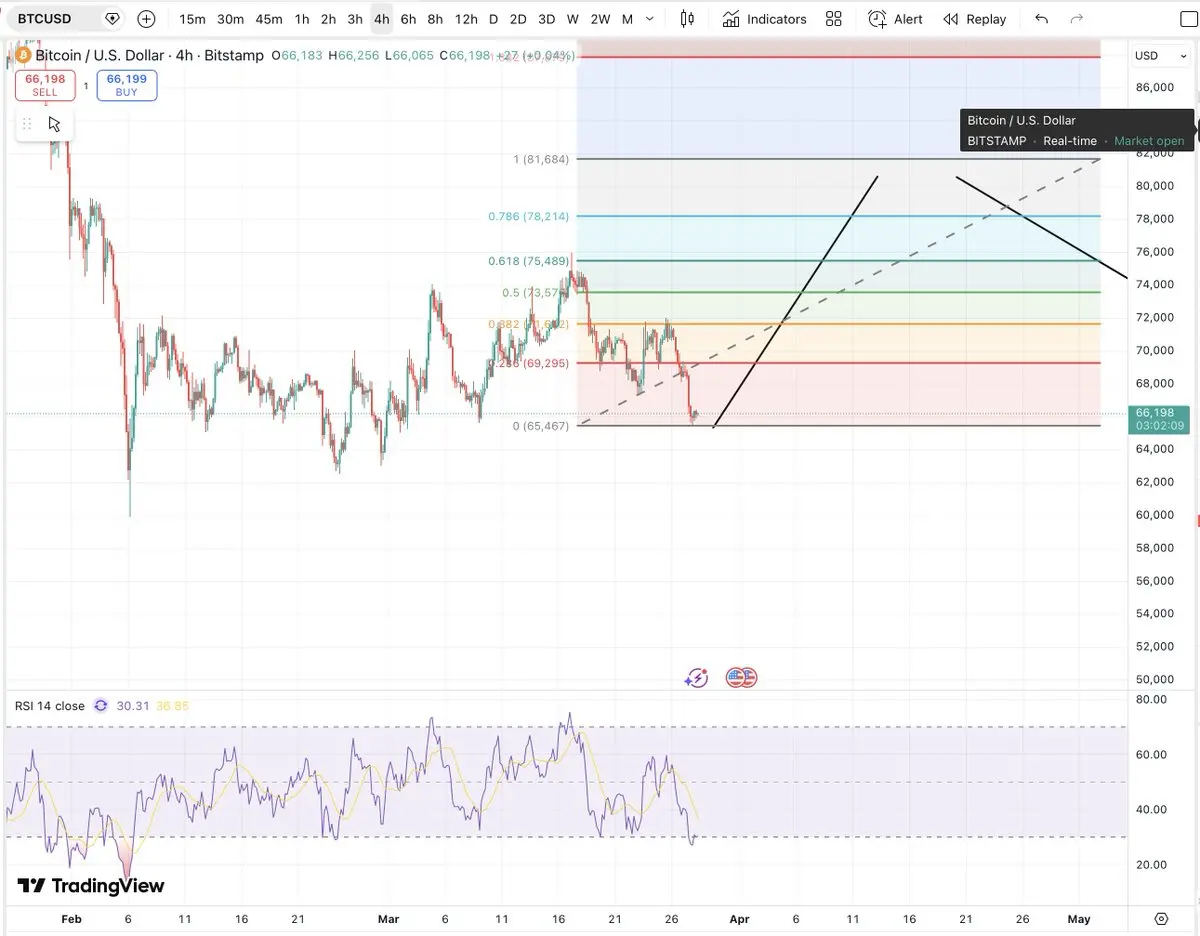Click the 80.00 level on the RSI scale
The image size is (1200, 936).
point(1152,700)
